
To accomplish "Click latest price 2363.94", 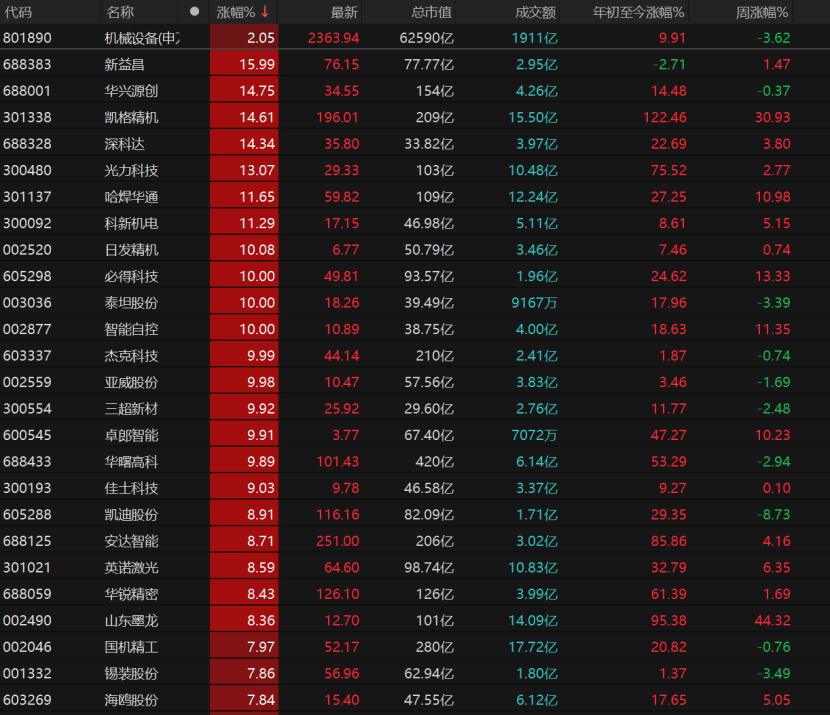I will [x=333, y=38].
